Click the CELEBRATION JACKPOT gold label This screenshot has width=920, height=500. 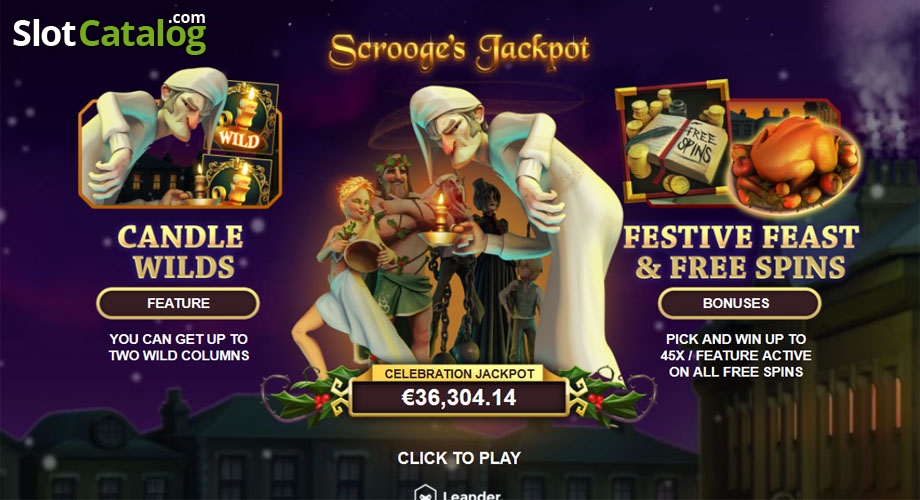click(x=459, y=373)
